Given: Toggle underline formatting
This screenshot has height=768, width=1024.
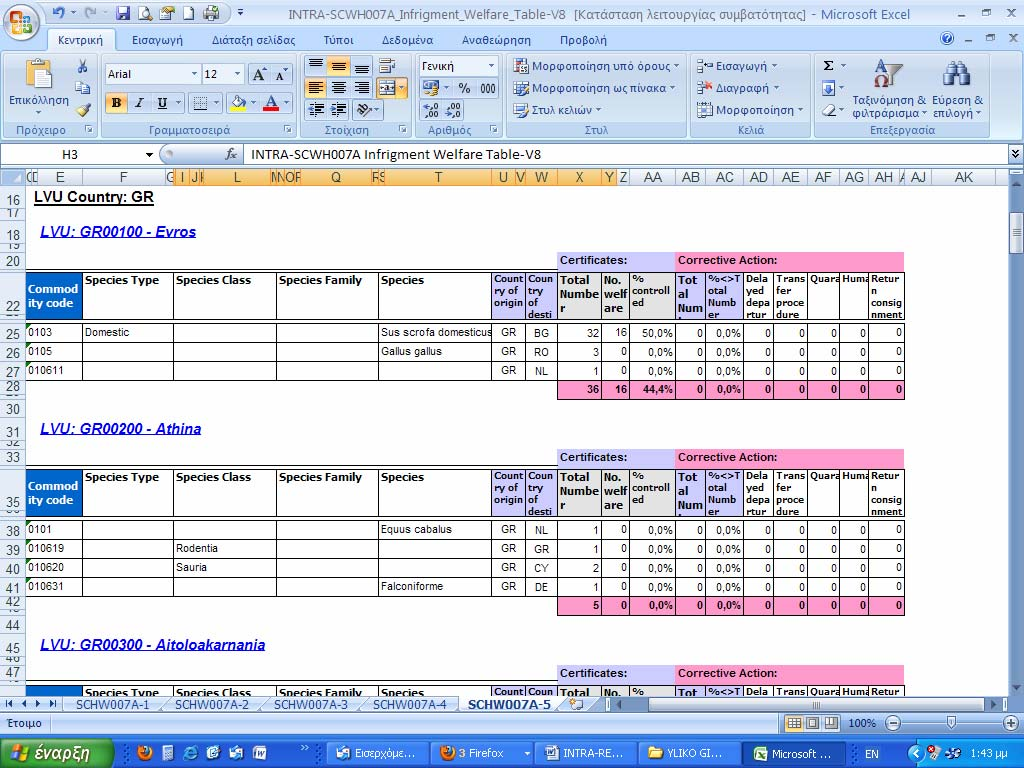Looking at the screenshot, I should 162,103.
